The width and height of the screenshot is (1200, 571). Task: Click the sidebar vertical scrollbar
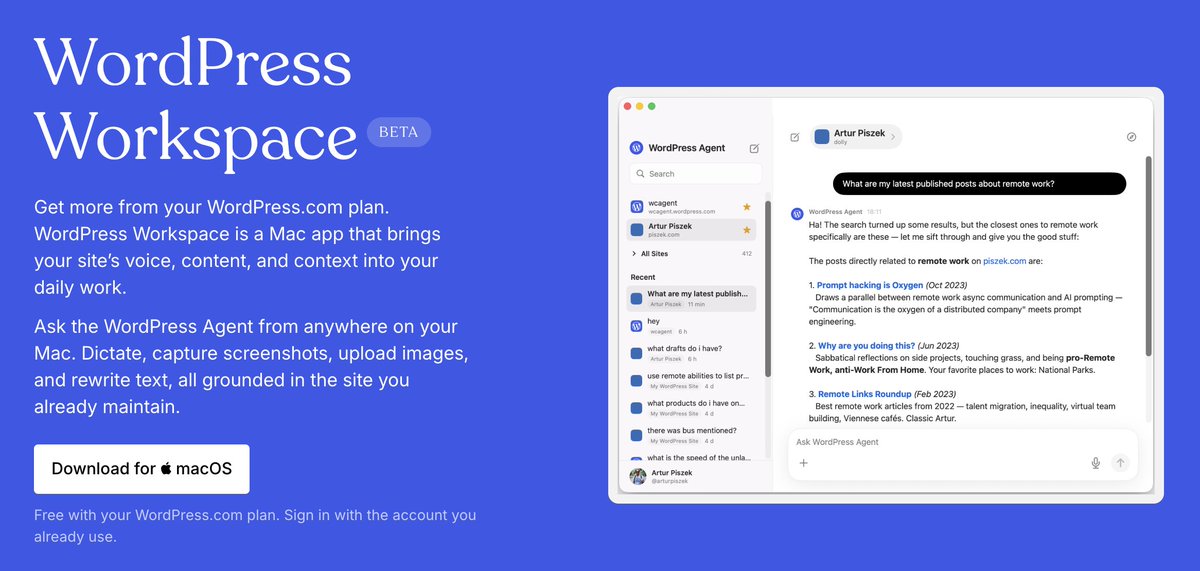[767, 288]
